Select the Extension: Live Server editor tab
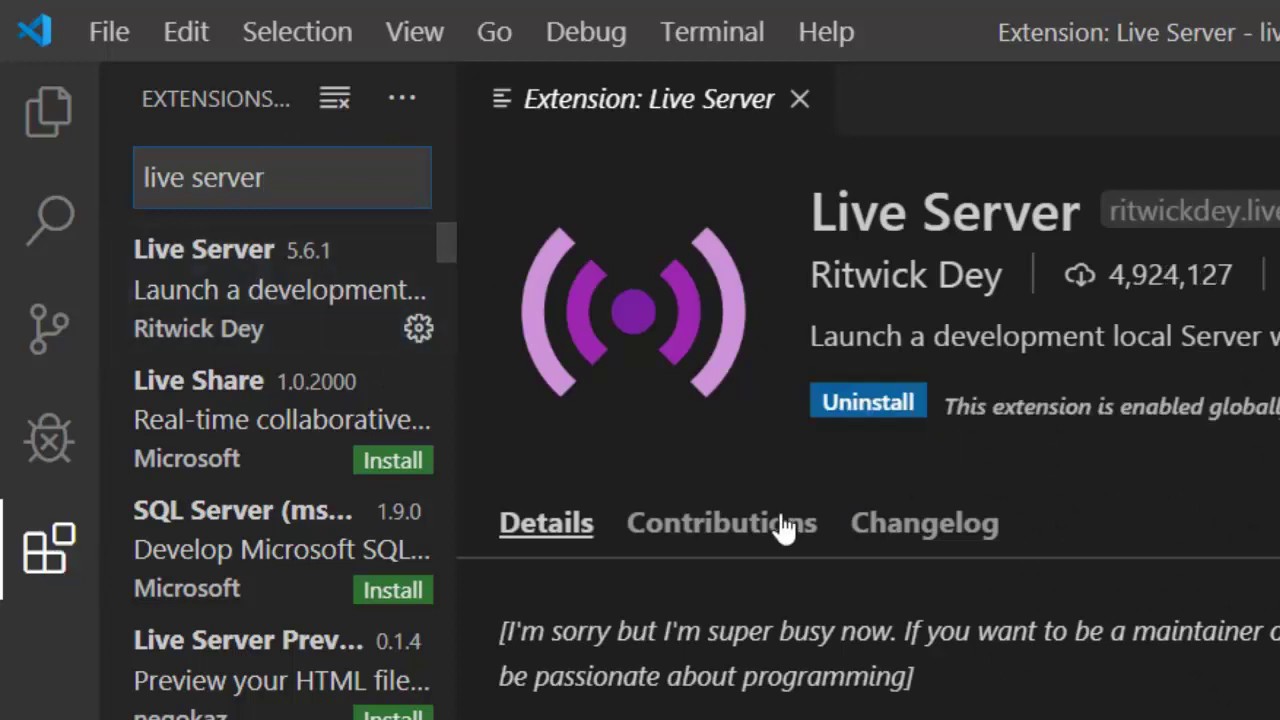The width and height of the screenshot is (1280, 720). tap(649, 99)
